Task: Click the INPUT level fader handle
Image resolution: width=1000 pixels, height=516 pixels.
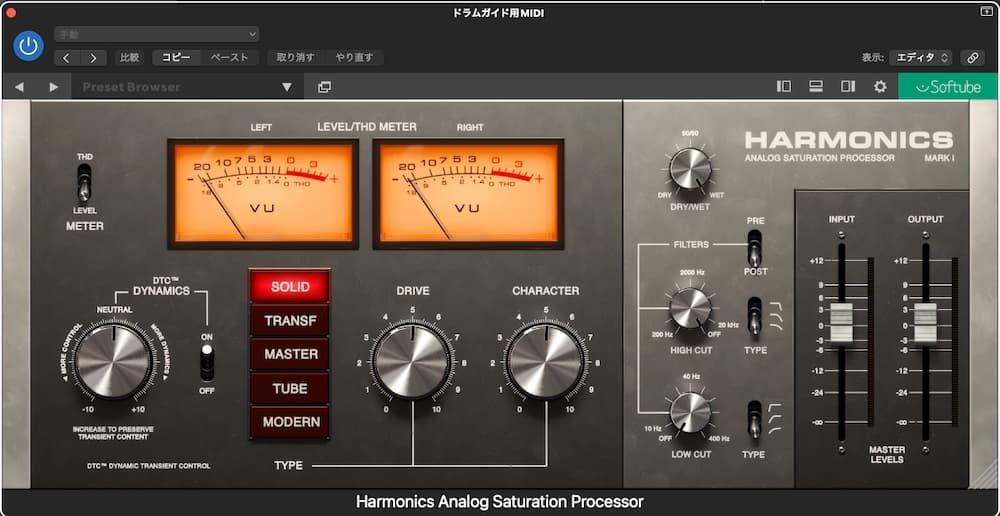Action: click(841, 323)
